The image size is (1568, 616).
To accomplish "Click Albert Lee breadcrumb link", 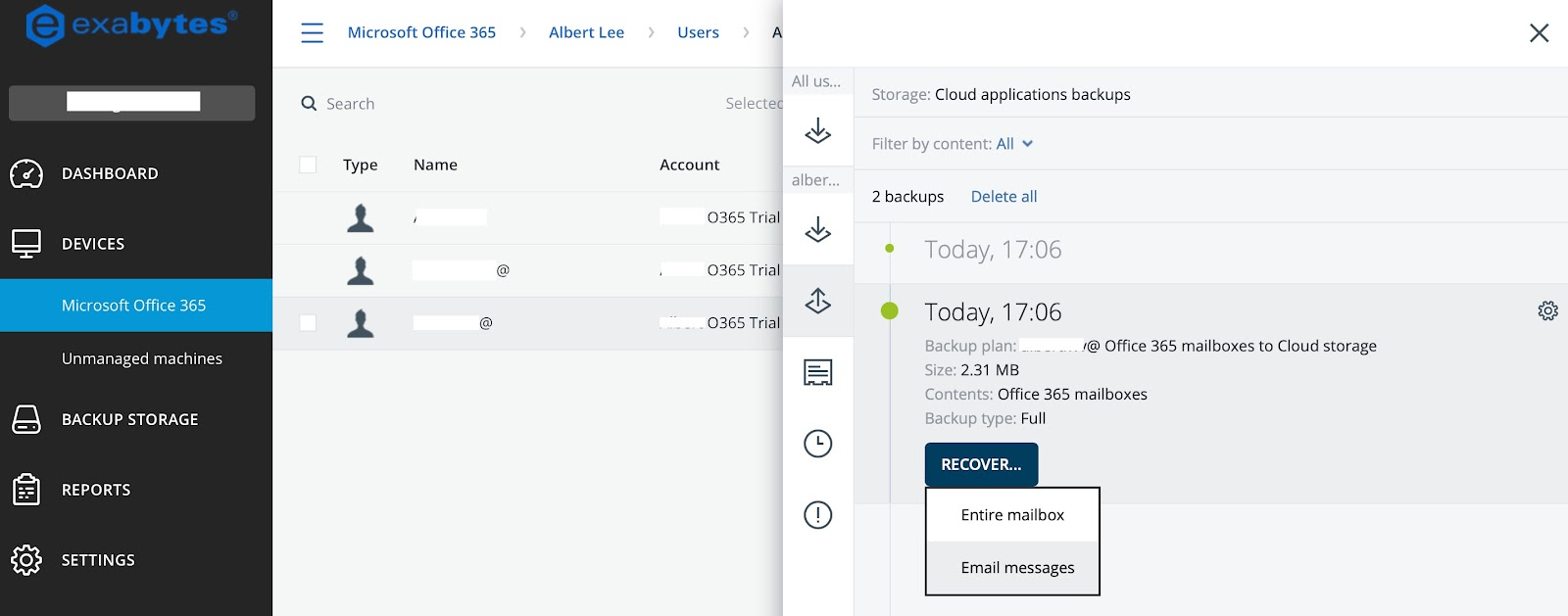I will [586, 32].
